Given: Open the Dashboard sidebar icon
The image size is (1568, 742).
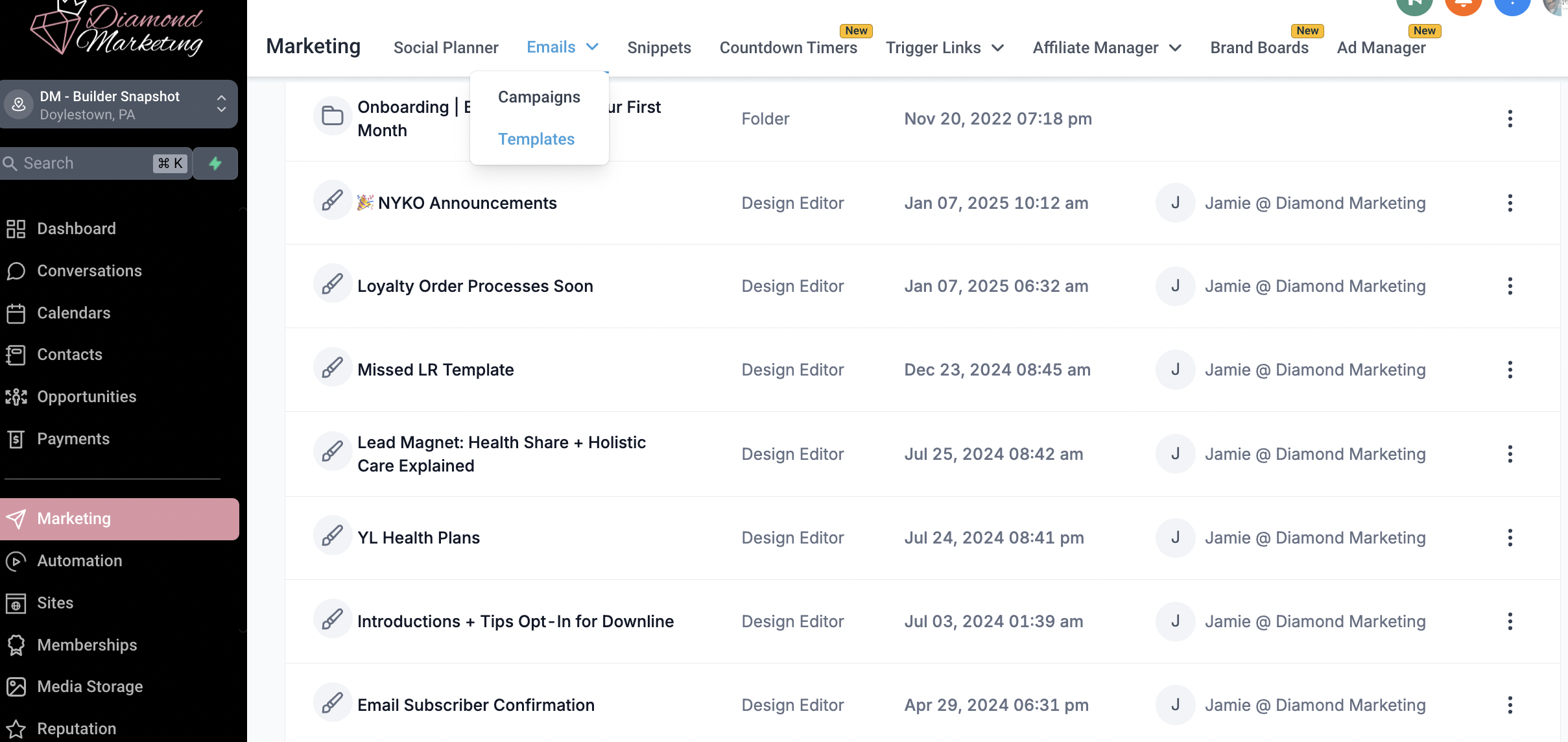Looking at the screenshot, I should pos(16,229).
